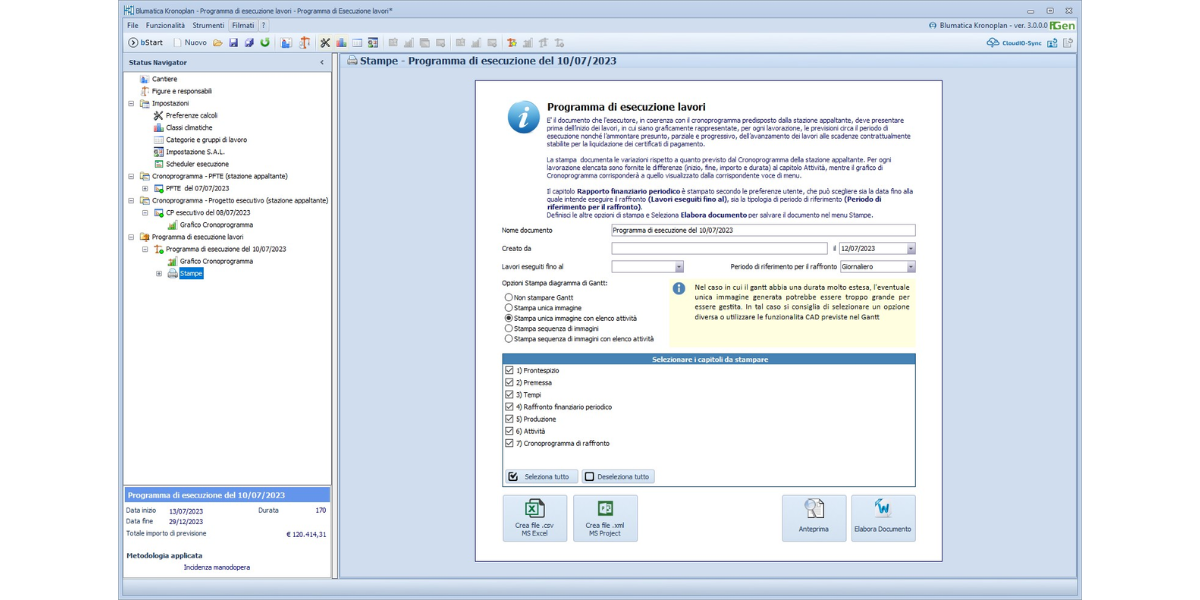
Task: Open the 'Lavori eseguiti fino al' dropdown
Action: tap(679, 267)
